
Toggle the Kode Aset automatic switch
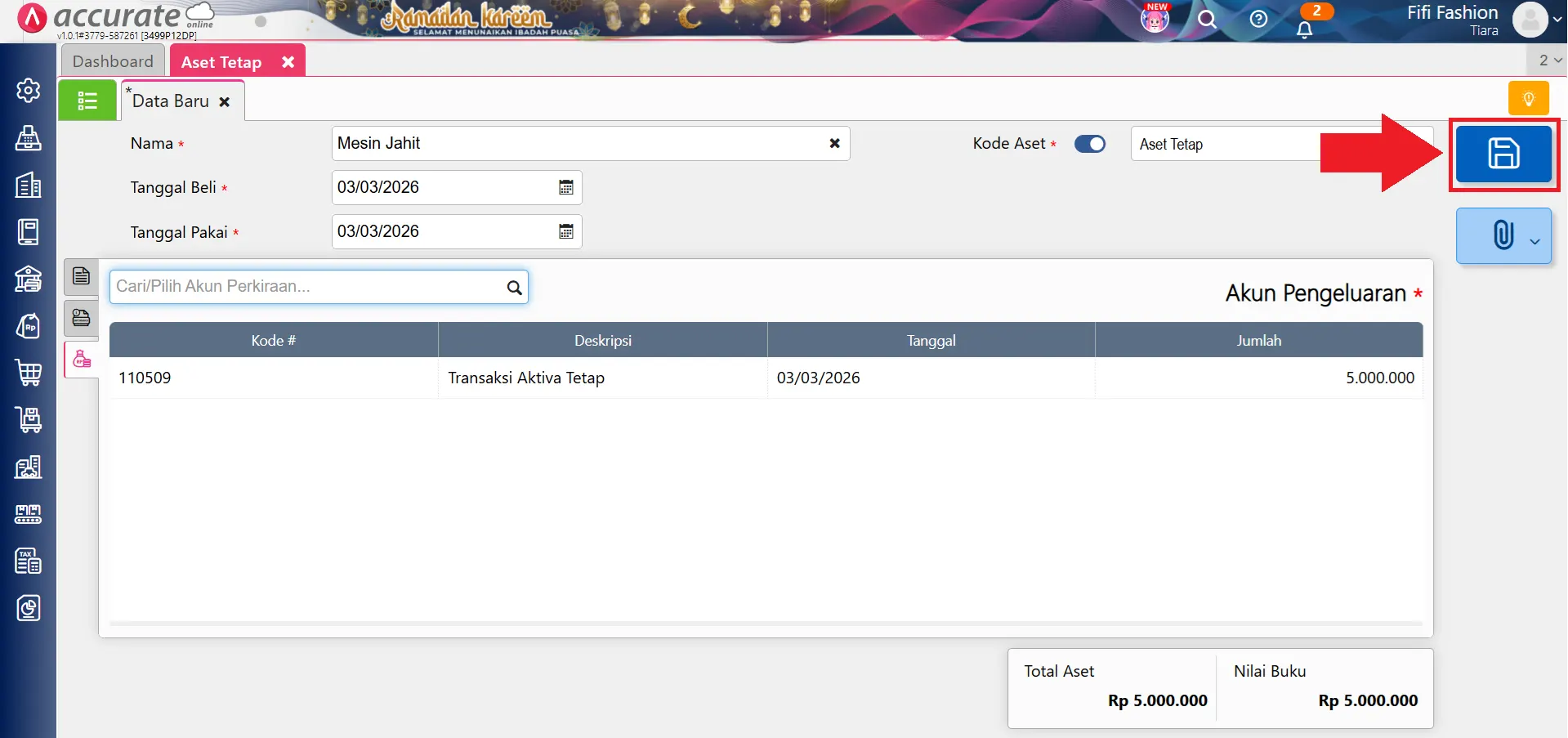pyautogui.click(x=1089, y=144)
